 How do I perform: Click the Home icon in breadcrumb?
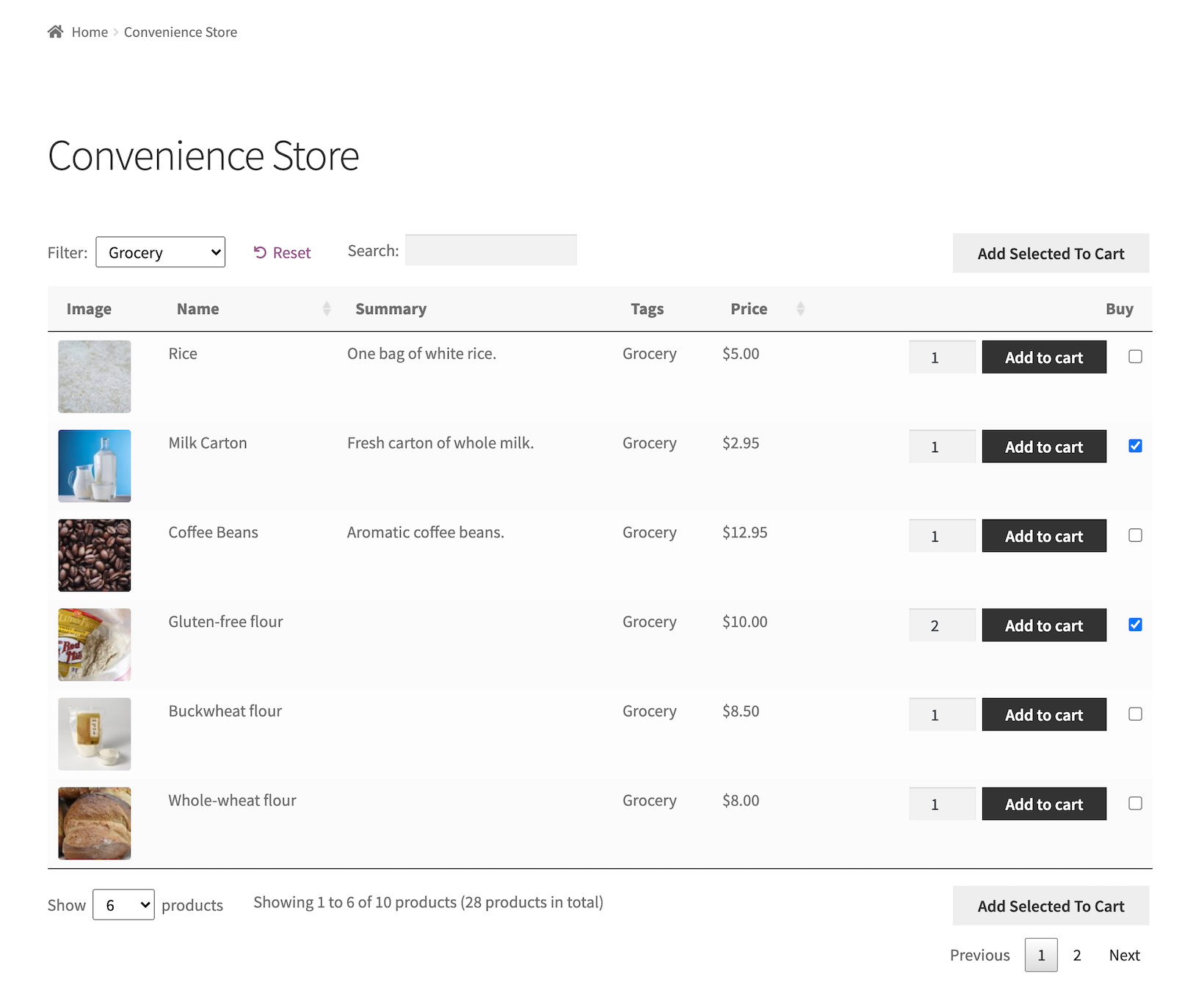(x=55, y=32)
